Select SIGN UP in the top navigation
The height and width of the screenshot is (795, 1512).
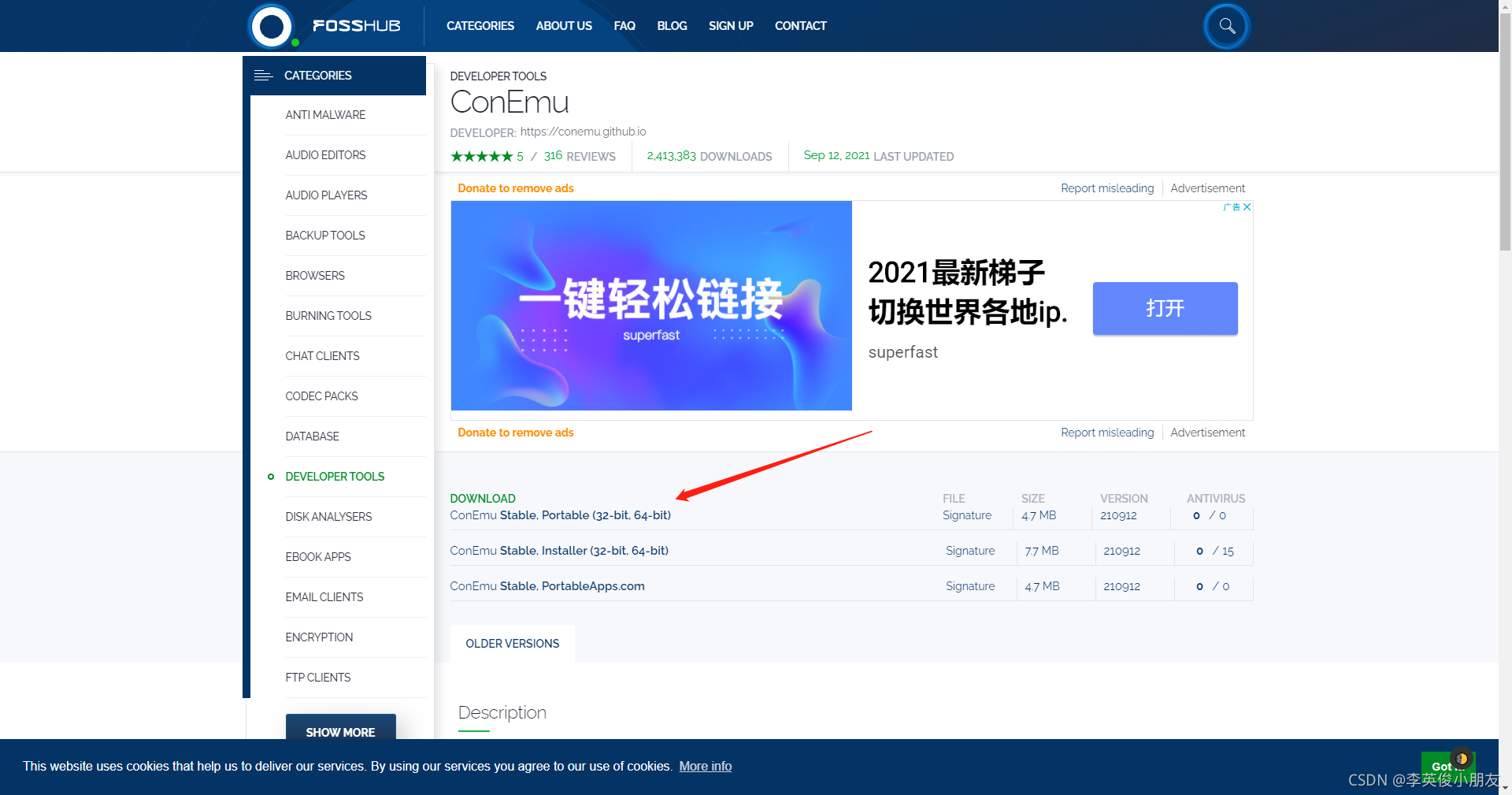(x=731, y=26)
